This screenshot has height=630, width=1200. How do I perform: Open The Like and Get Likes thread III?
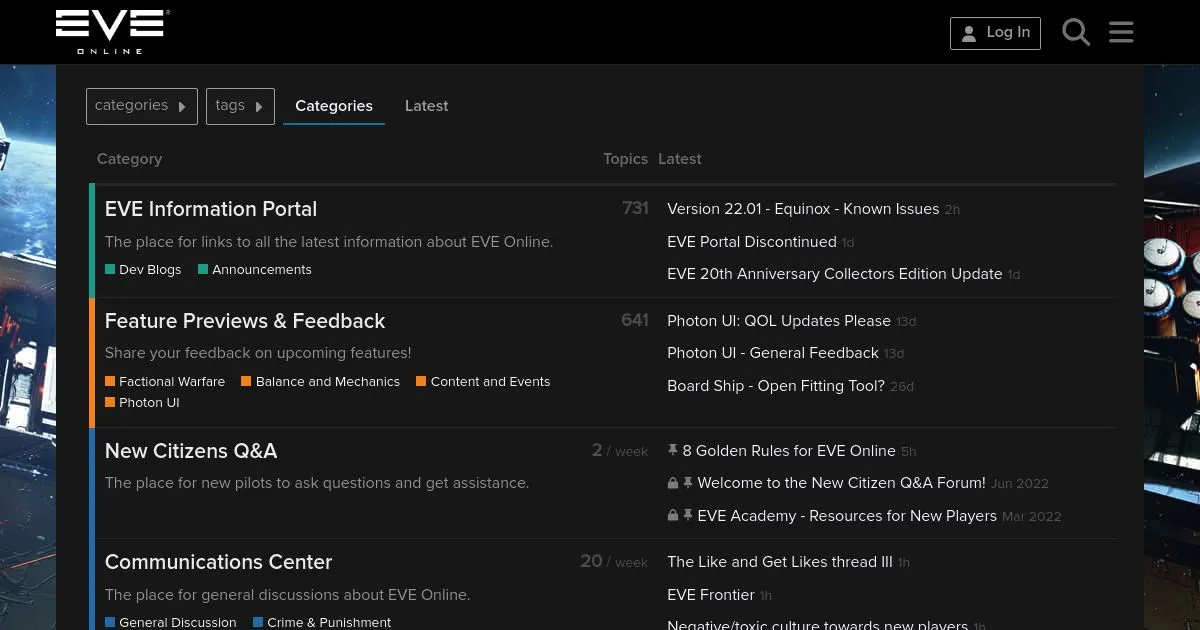(780, 562)
